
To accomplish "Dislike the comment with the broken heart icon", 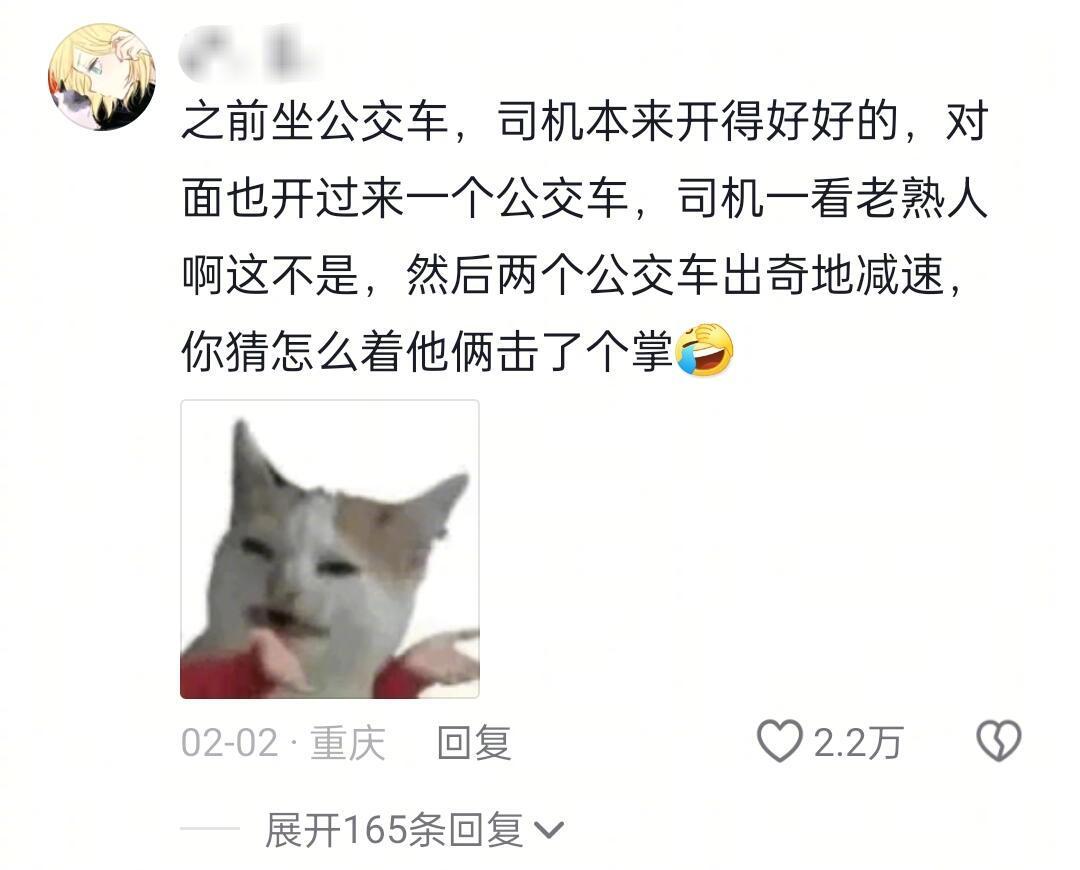I will pyautogui.click(x=999, y=741).
